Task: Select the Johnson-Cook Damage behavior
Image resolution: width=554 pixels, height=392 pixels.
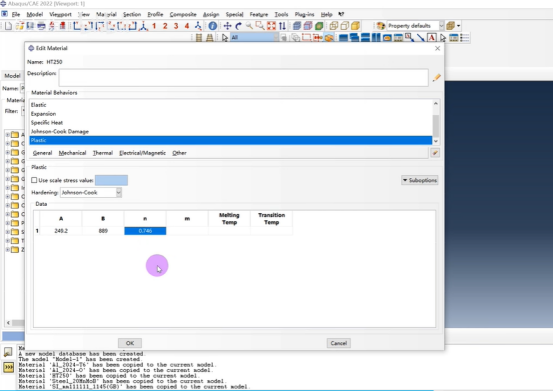Action: pyautogui.click(x=230, y=131)
